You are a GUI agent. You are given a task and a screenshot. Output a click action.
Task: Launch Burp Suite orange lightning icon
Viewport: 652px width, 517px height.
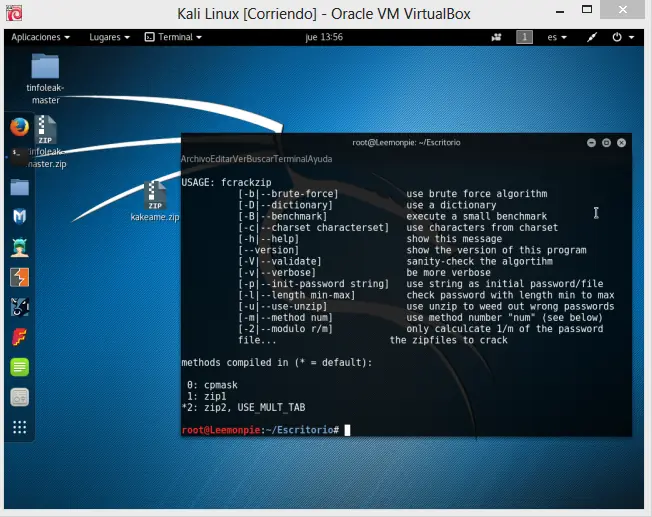[x=20, y=277]
